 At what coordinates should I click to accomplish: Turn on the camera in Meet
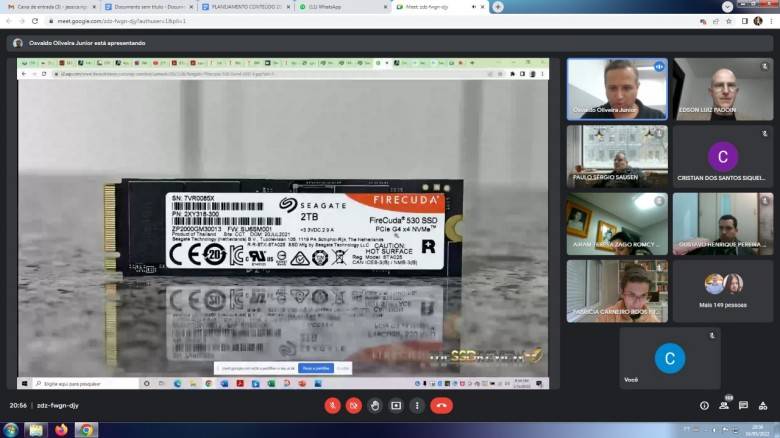pyautogui.click(x=354, y=406)
